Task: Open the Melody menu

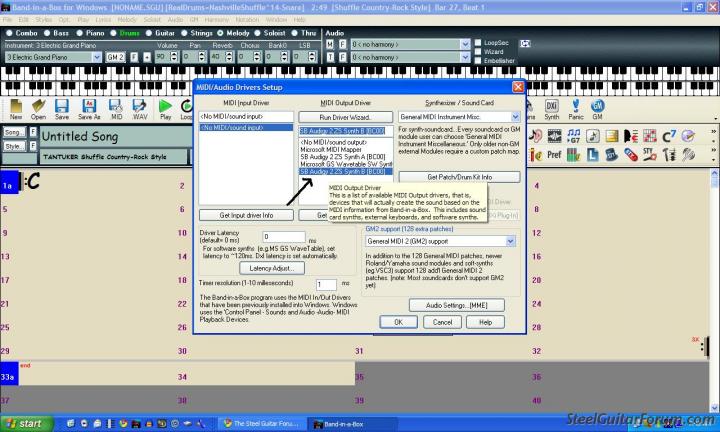Action: 127,20
